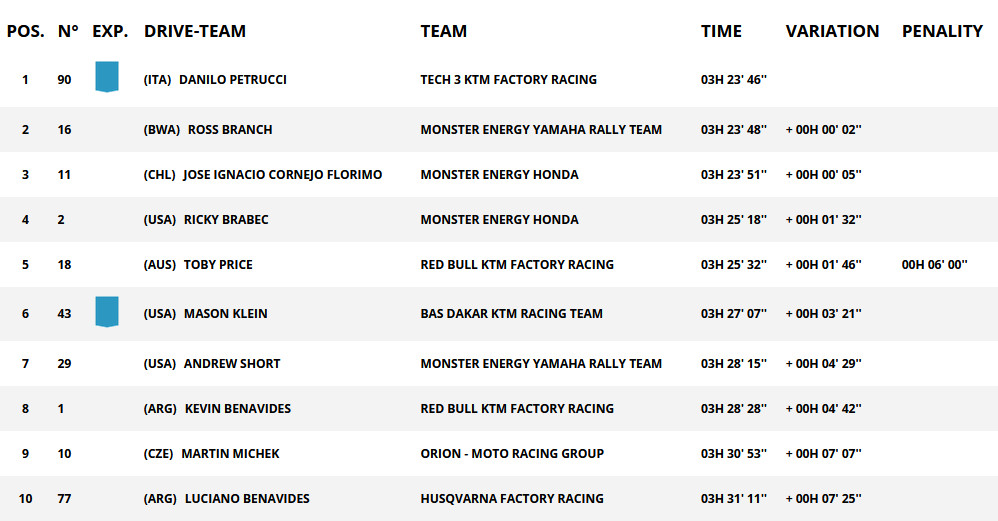Click the Tech 3 KTM Factory Racing team
The width and height of the screenshot is (998, 521).
tap(509, 80)
